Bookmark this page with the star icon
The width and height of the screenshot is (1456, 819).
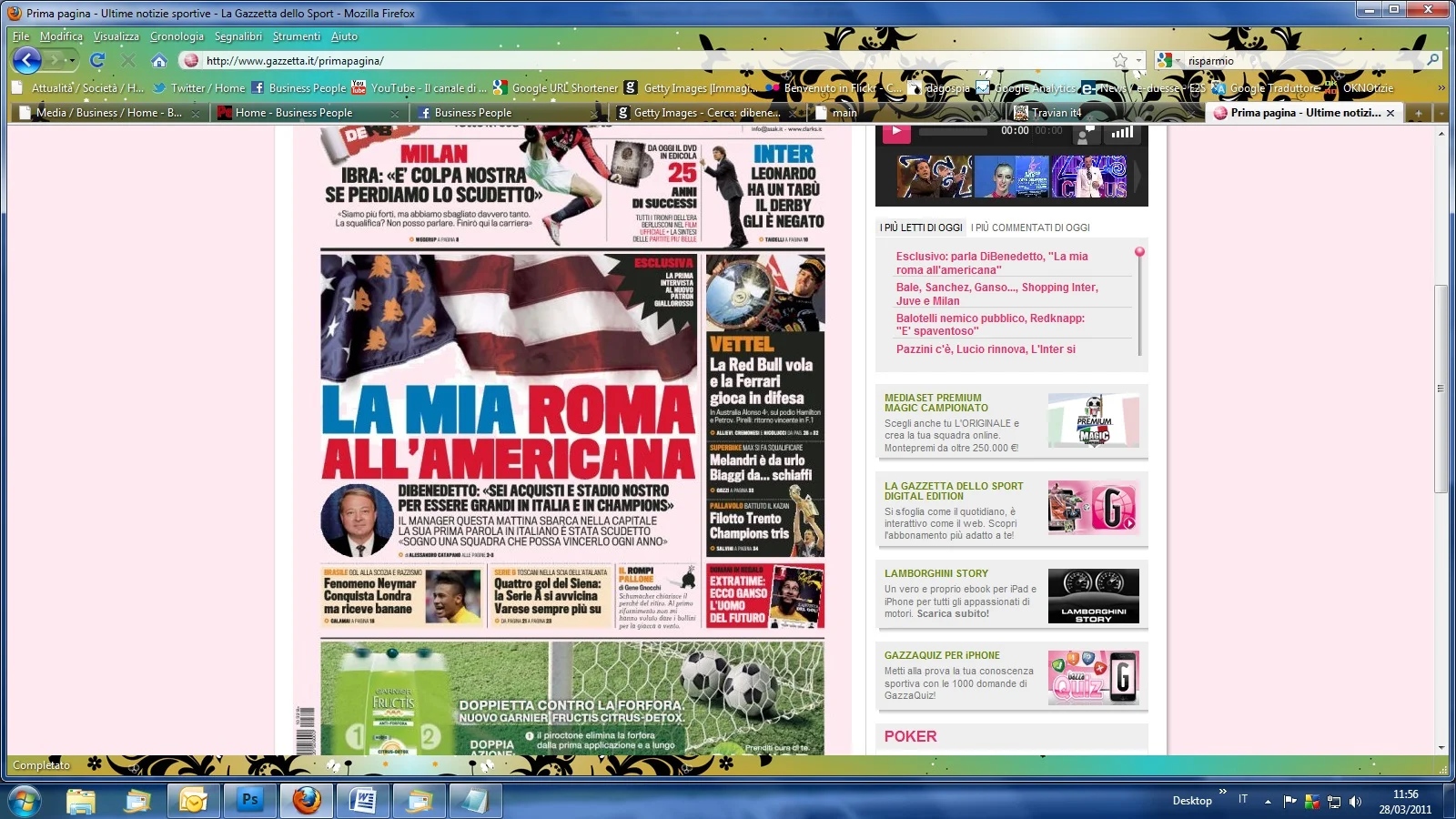1119,61
